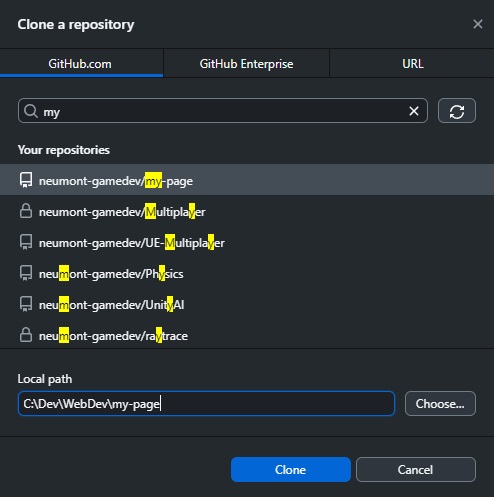Click the lock icon beside raytrace repository
494x497 pixels.
pyautogui.click(x=26, y=335)
